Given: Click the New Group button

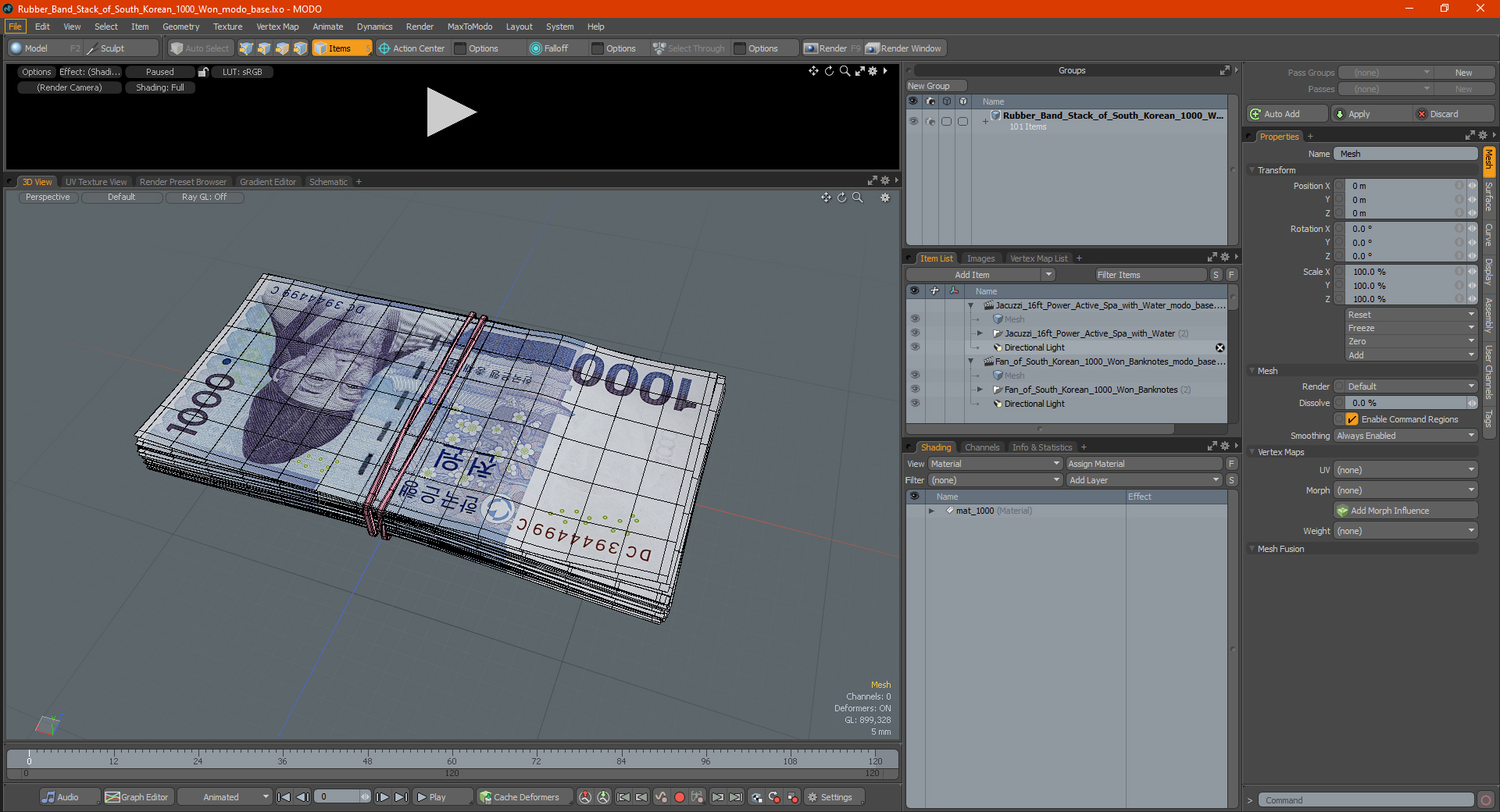Looking at the screenshot, I should pyautogui.click(x=936, y=86).
